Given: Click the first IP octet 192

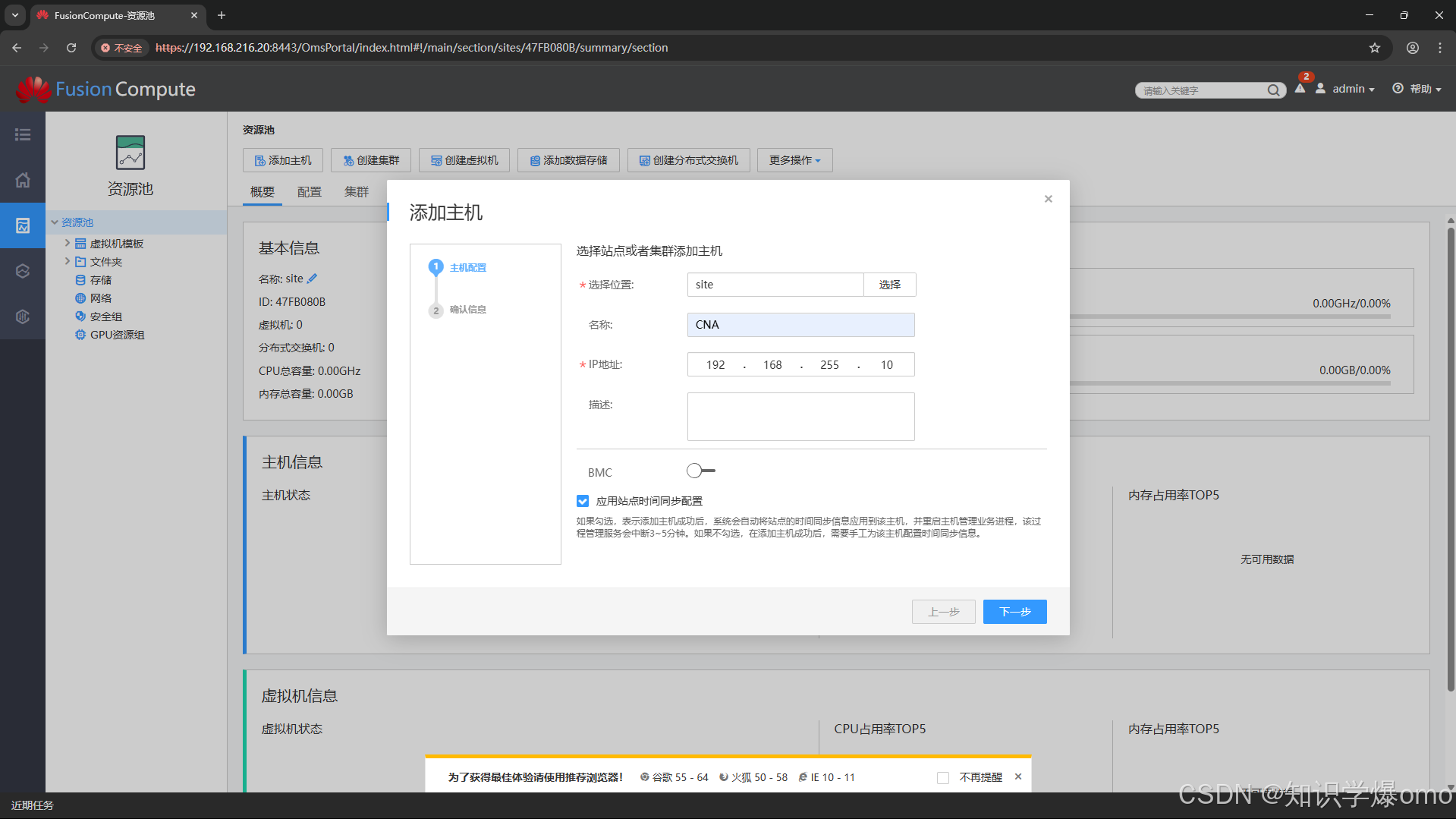Looking at the screenshot, I should coord(715,365).
